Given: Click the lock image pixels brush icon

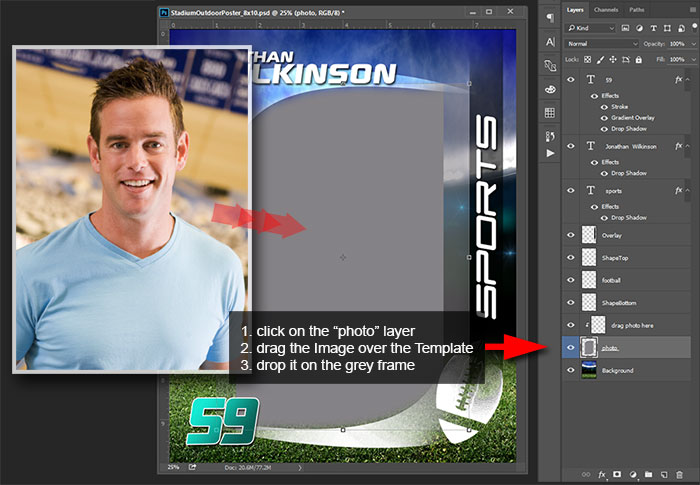Looking at the screenshot, I should (x=600, y=59).
